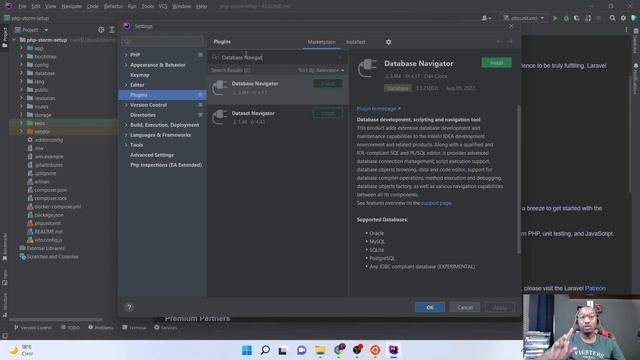
Task: Open Project view dropdown arrow
Action: pos(46,30)
